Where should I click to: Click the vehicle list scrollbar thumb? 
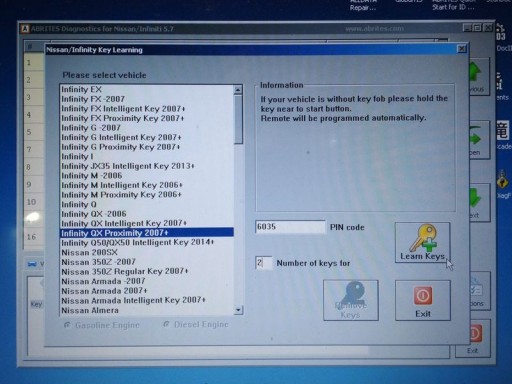(238, 119)
